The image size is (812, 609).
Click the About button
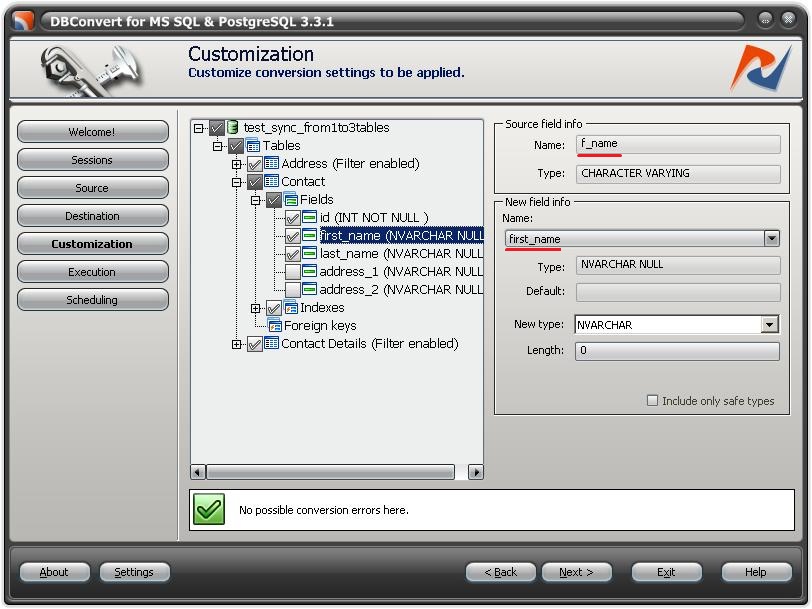click(x=54, y=572)
